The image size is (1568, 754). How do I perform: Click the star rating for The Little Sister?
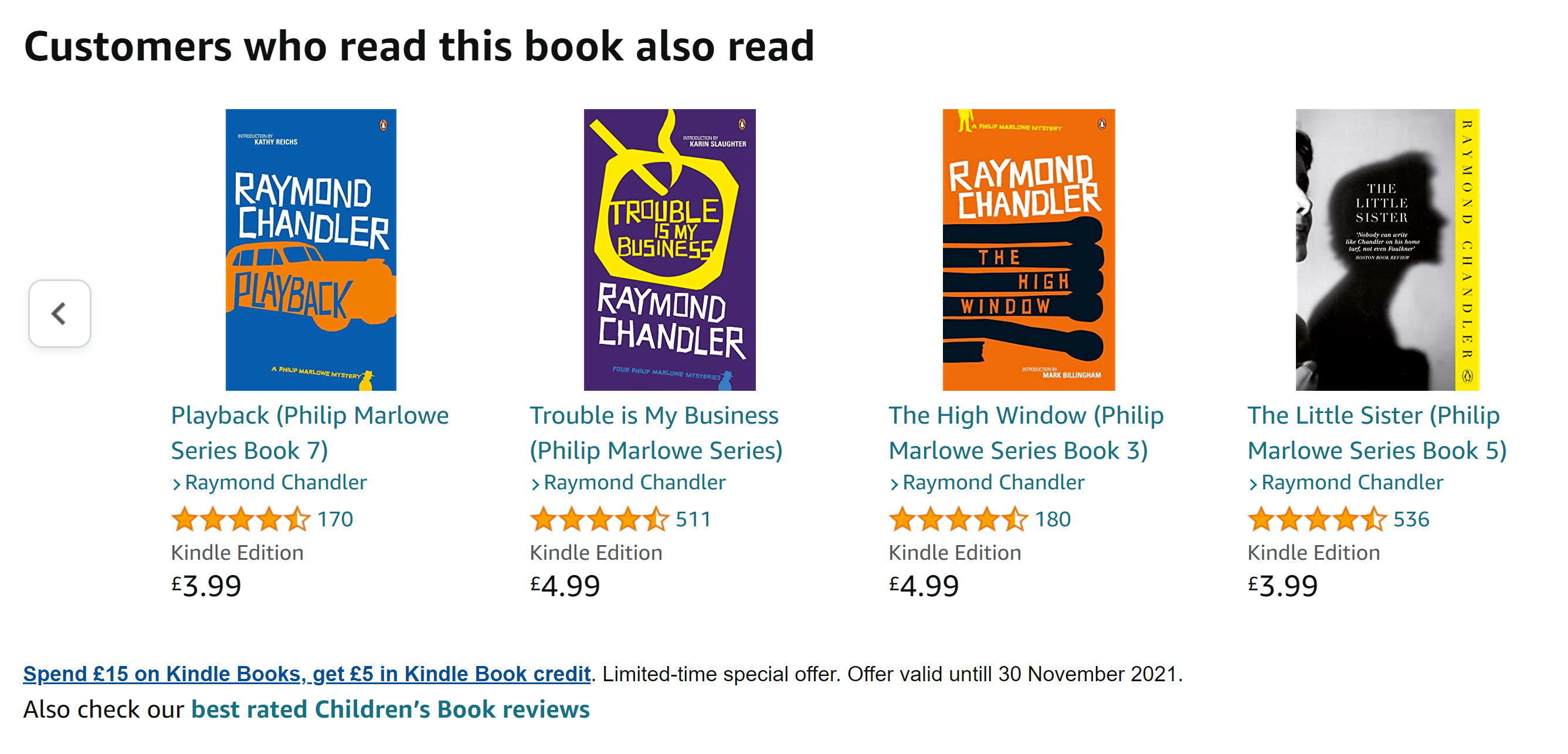(x=1316, y=519)
